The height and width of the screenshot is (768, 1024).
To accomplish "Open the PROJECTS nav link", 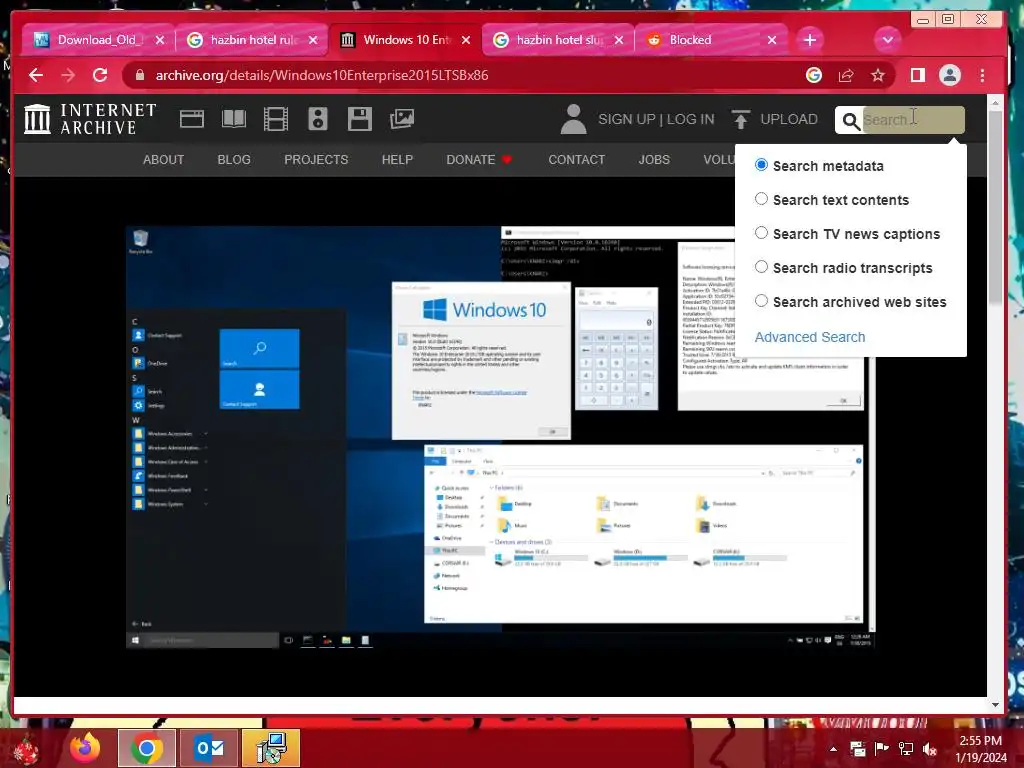I will [x=316, y=159].
